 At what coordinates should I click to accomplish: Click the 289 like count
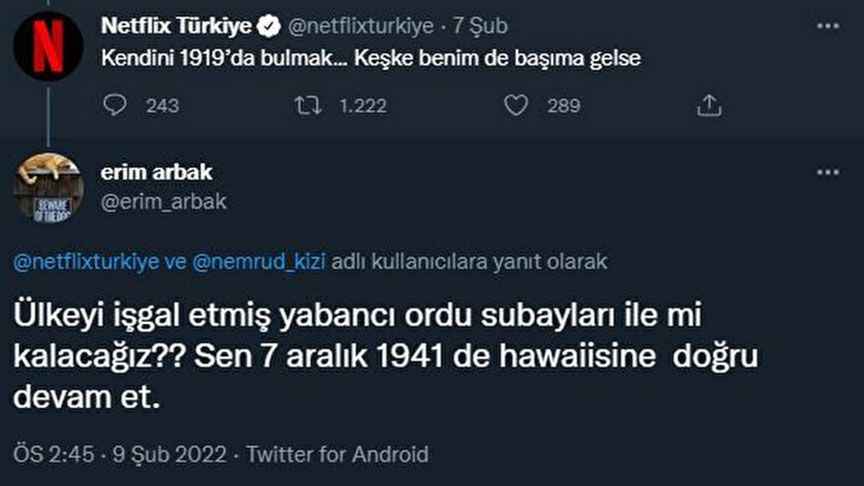[563, 105]
